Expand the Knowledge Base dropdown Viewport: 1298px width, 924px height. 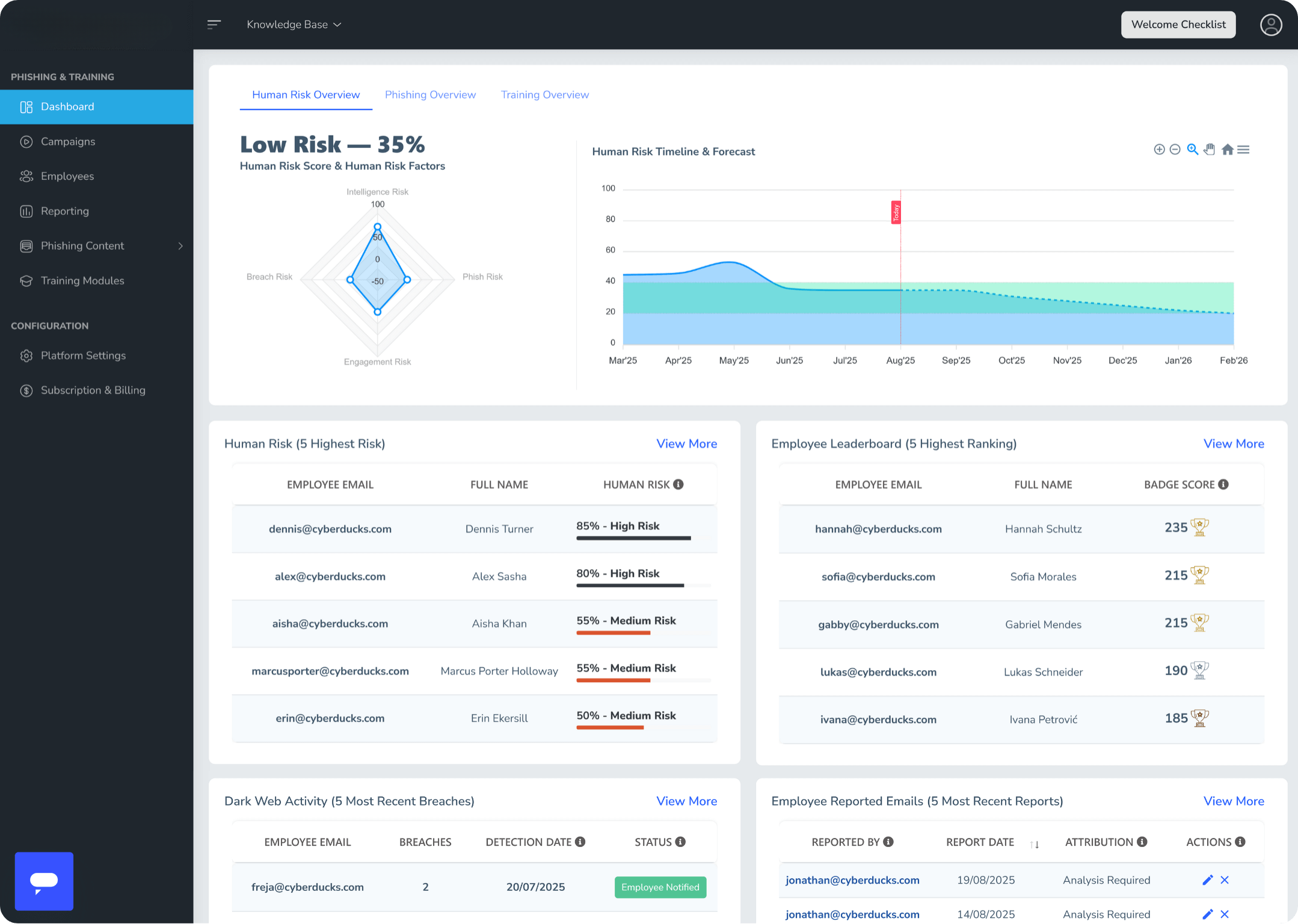(x=294, y=25)
